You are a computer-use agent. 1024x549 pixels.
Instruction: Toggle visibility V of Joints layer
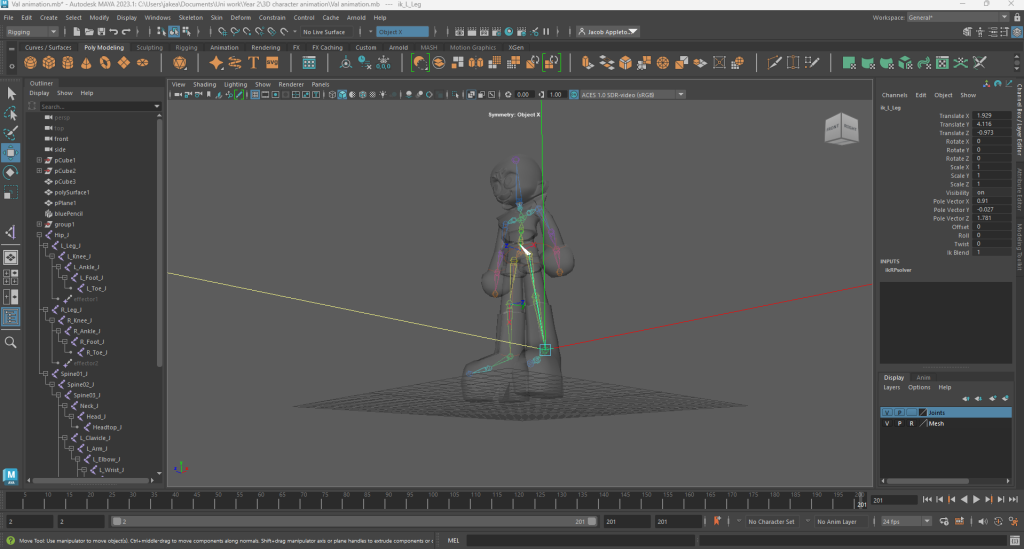887,412
